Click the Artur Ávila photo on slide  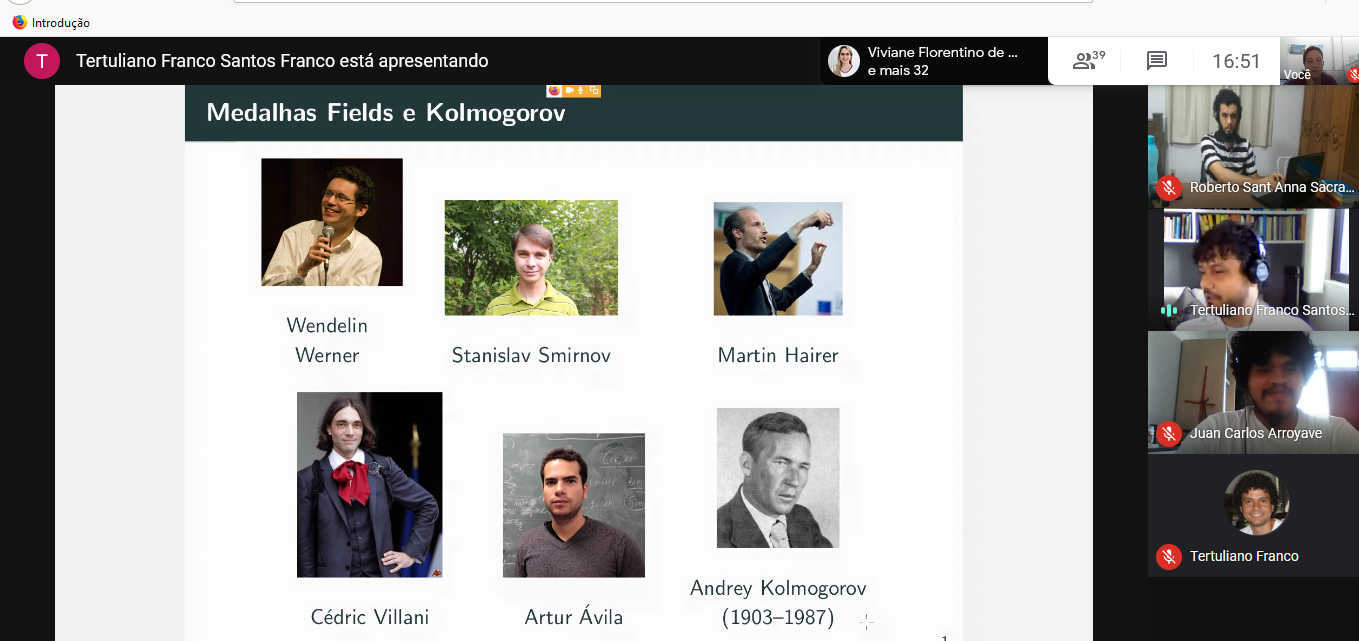coord(574,505)
